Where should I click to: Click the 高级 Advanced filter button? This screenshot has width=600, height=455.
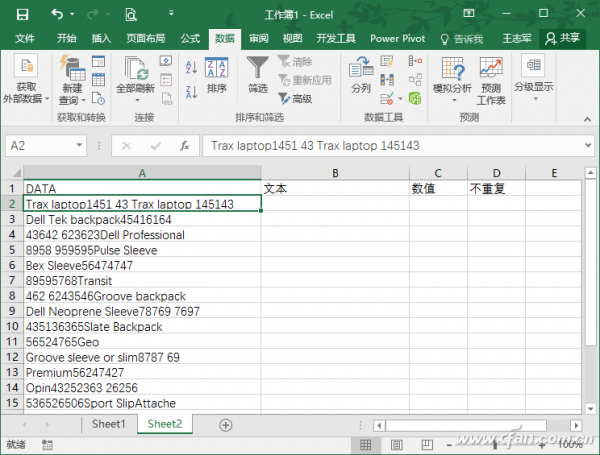[x=295, y=99]
